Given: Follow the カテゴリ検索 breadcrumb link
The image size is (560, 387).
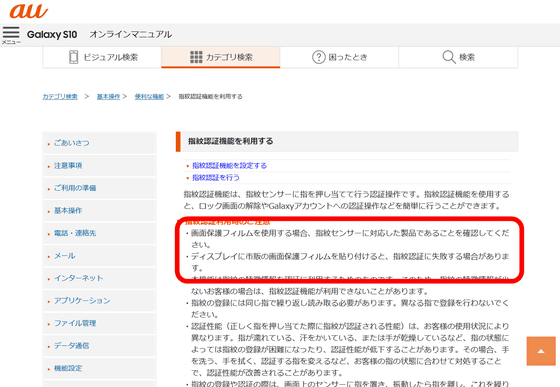Looking at the screenshot, I should (60, 96).
